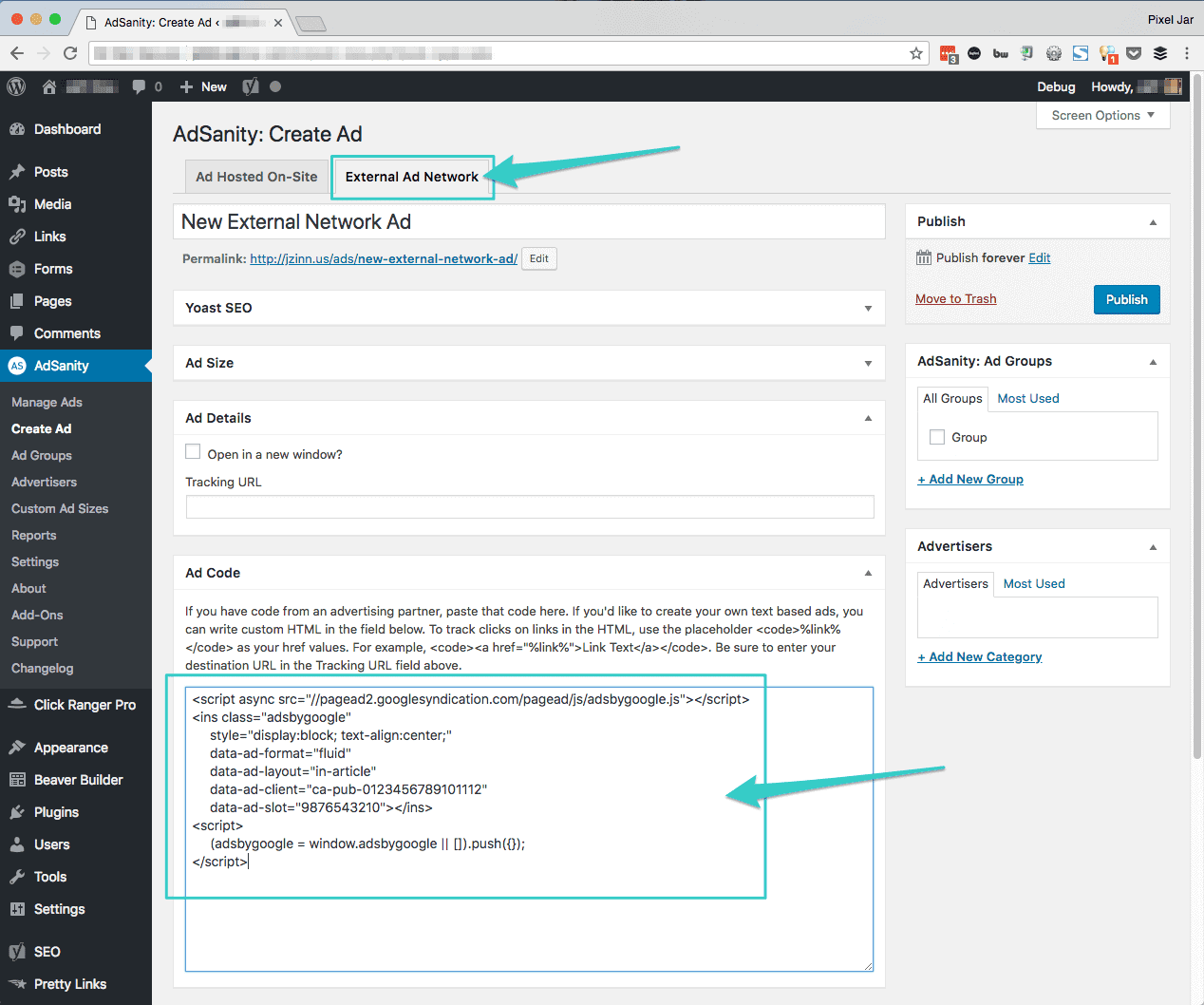Edit the Publish forever schedule
This screenshot has width=1204, height=1005.
pyautogui.click(x=1040, y=257)
